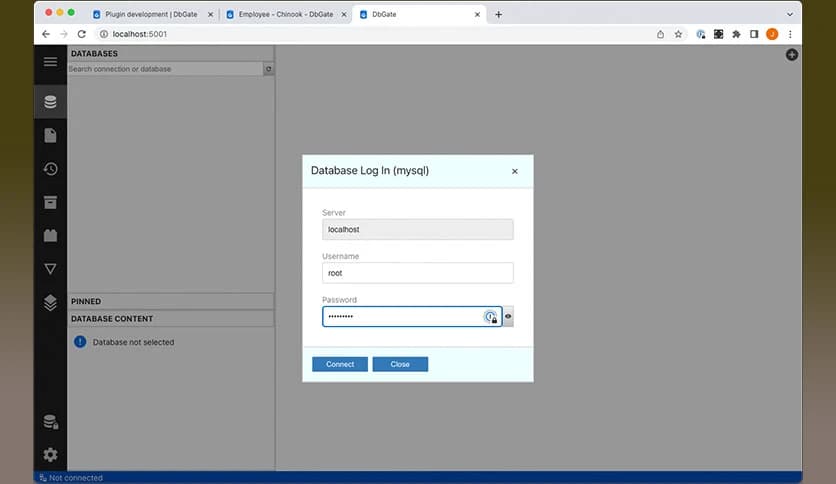Refresh the connection list
This screenshot has width=836, height=484.
click(x=268, y=69)
